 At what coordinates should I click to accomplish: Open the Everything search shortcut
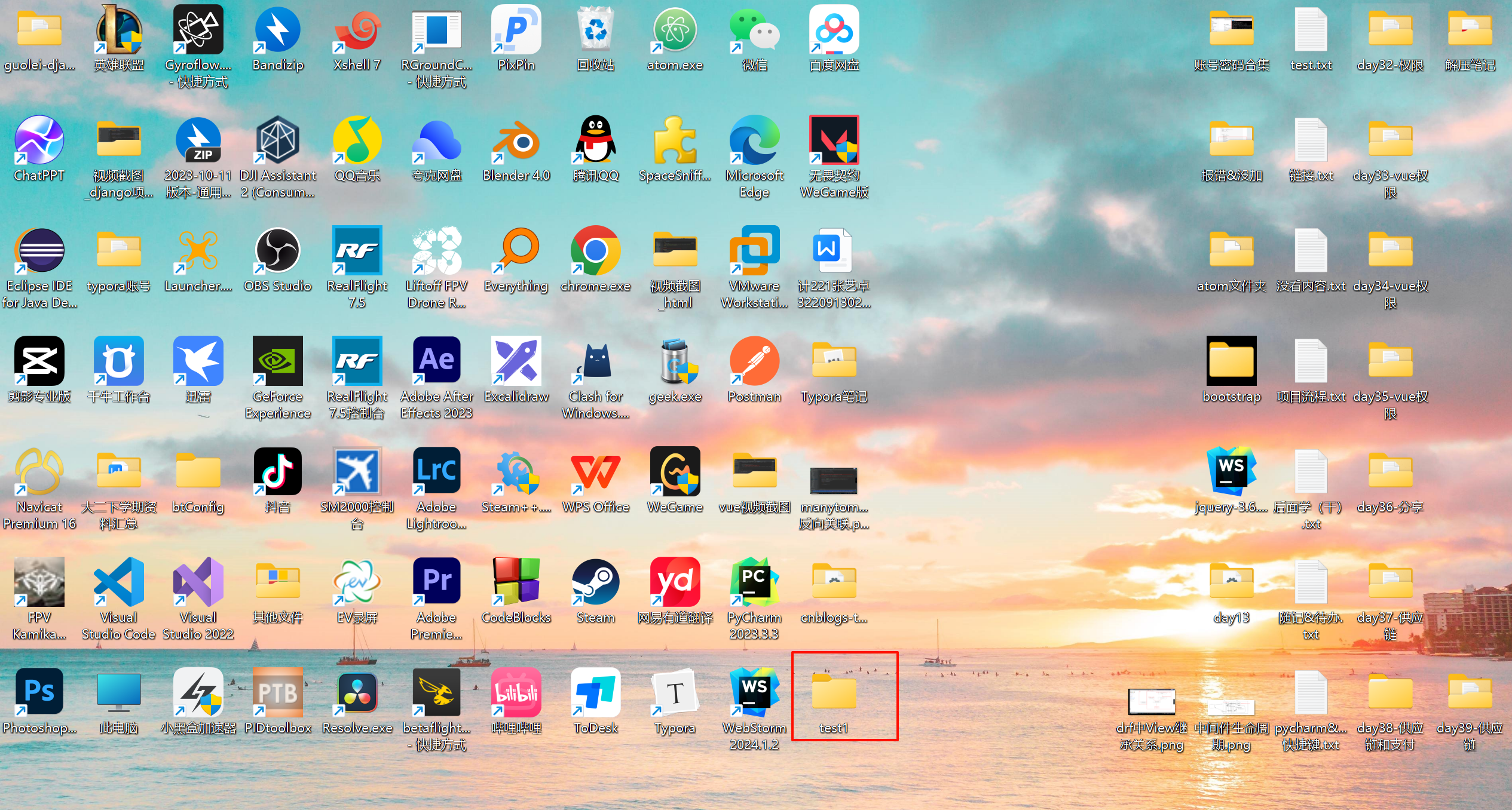516,251
